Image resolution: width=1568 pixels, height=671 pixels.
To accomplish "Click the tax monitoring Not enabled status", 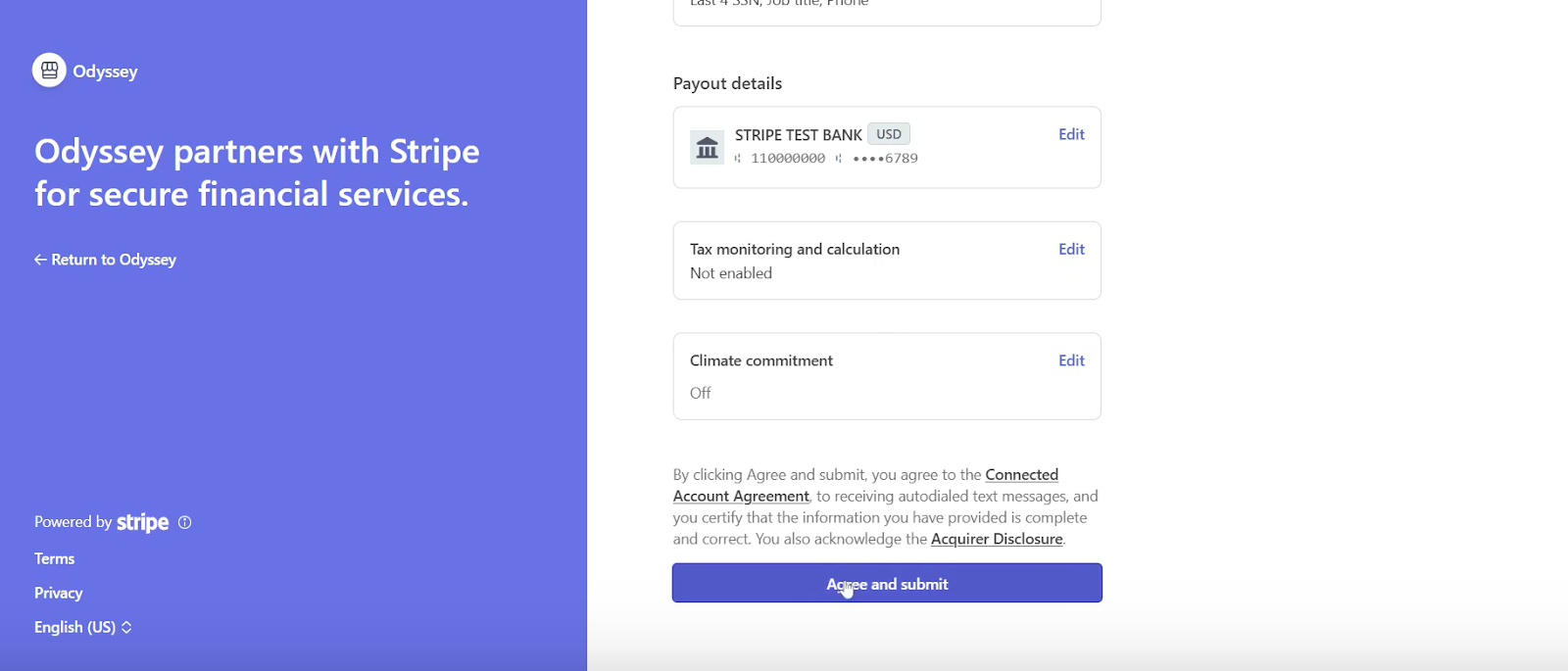I will [x=731, y=273].
